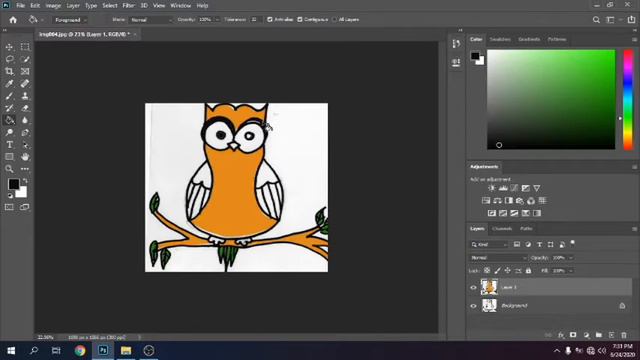This screenshot has height=360, width=640.
Task: Hide Layer 1 with eye icon
Action: (473, 287)
